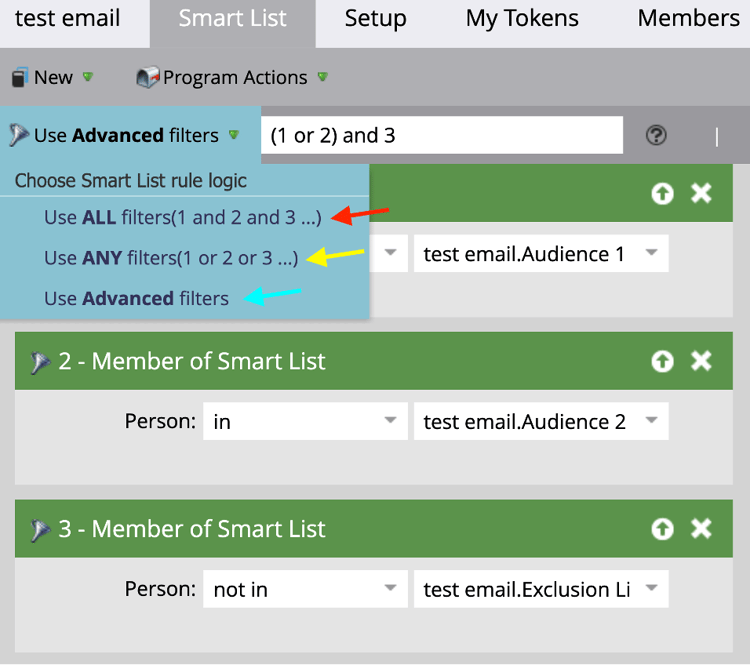Switch to the Setup tab
Screen dimensions: 750x665
[375, 19]
